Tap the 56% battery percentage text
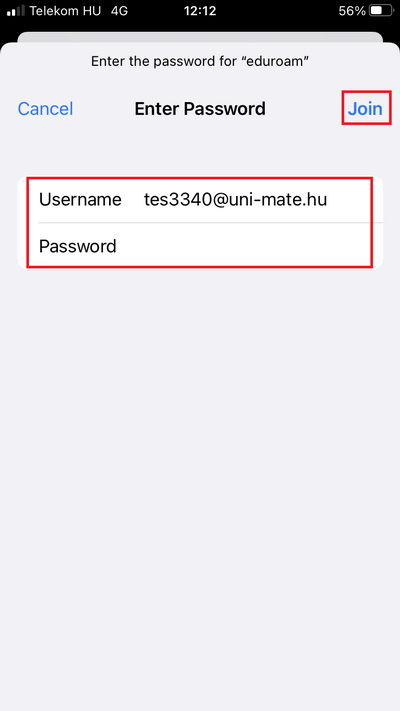The width and height of the screenshot is (400, 711). (352, 10)
